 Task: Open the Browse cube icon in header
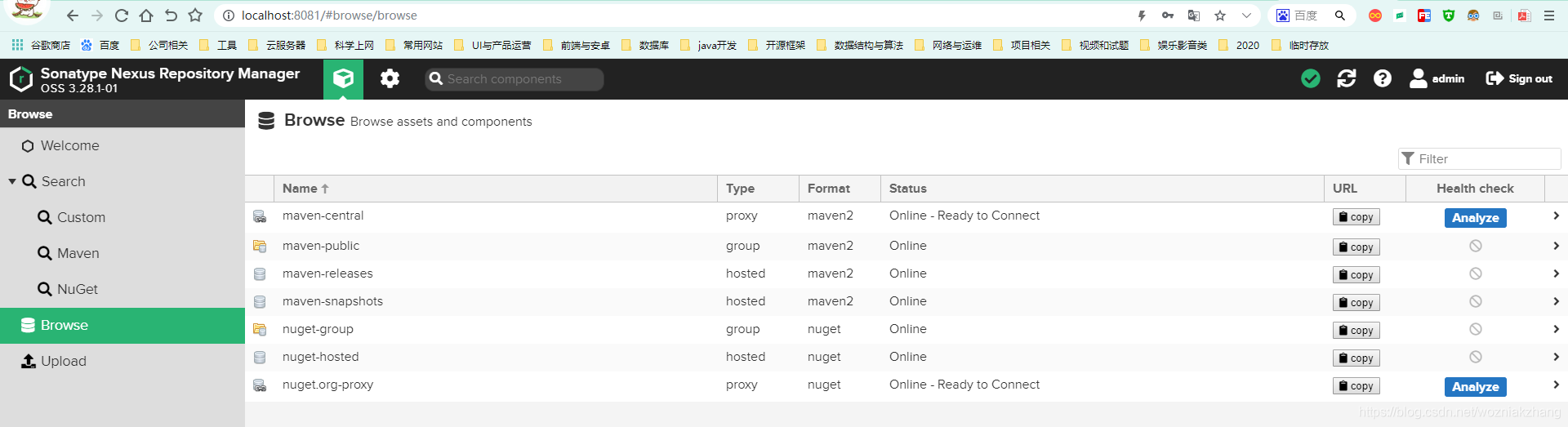point(343,78)
